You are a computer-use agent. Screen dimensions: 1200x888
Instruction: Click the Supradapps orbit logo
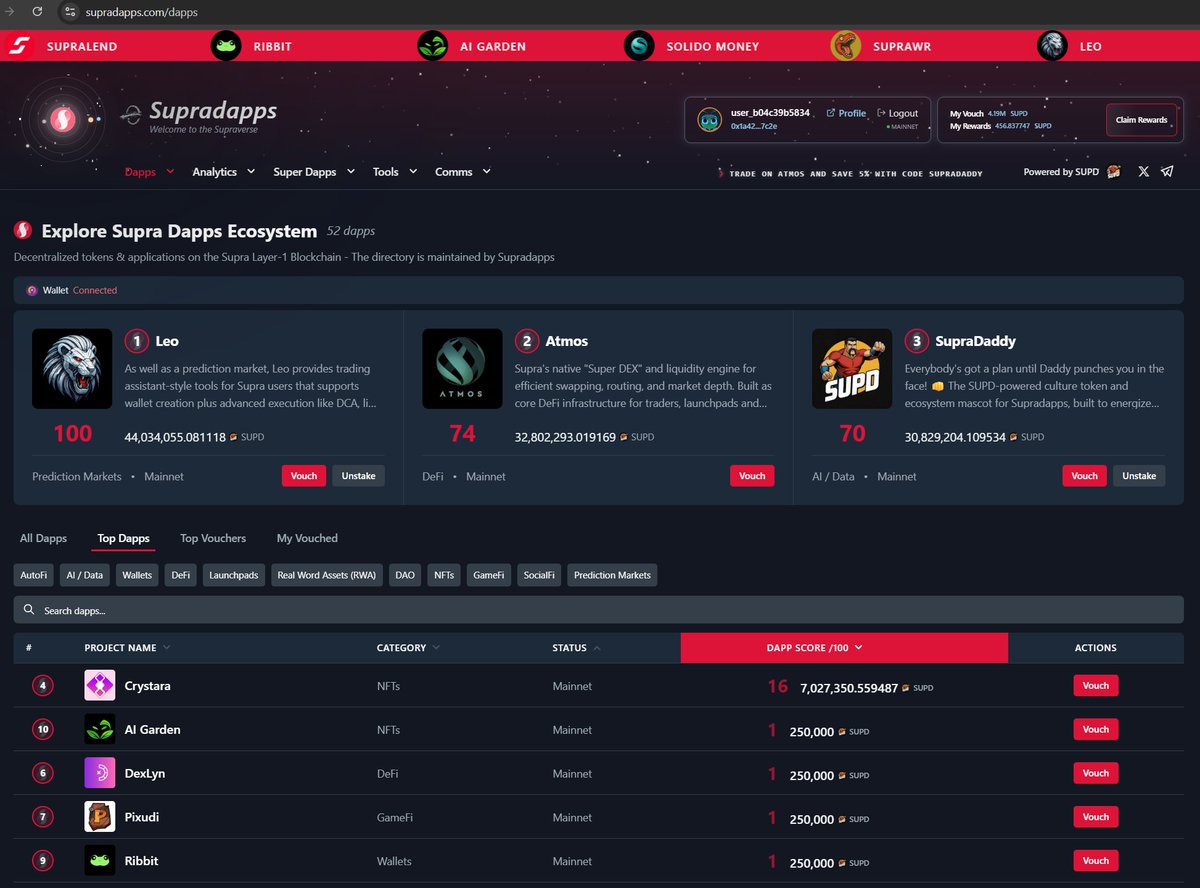tap(61, 121)
